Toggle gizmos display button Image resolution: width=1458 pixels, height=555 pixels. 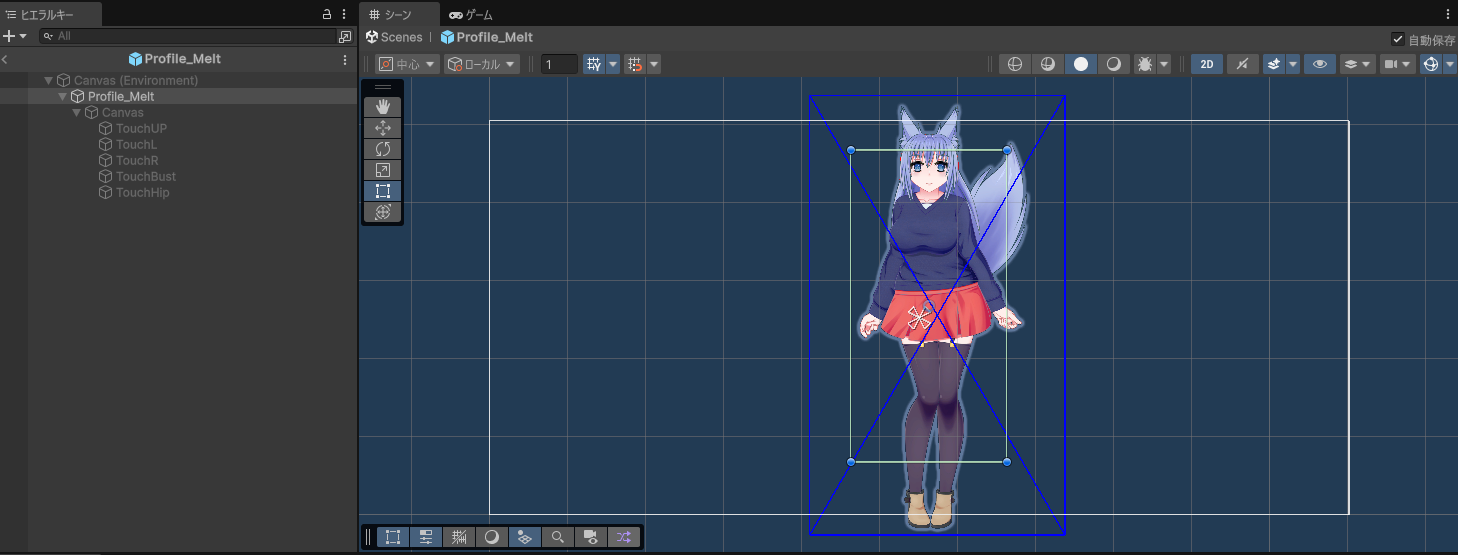point(1431,64)
